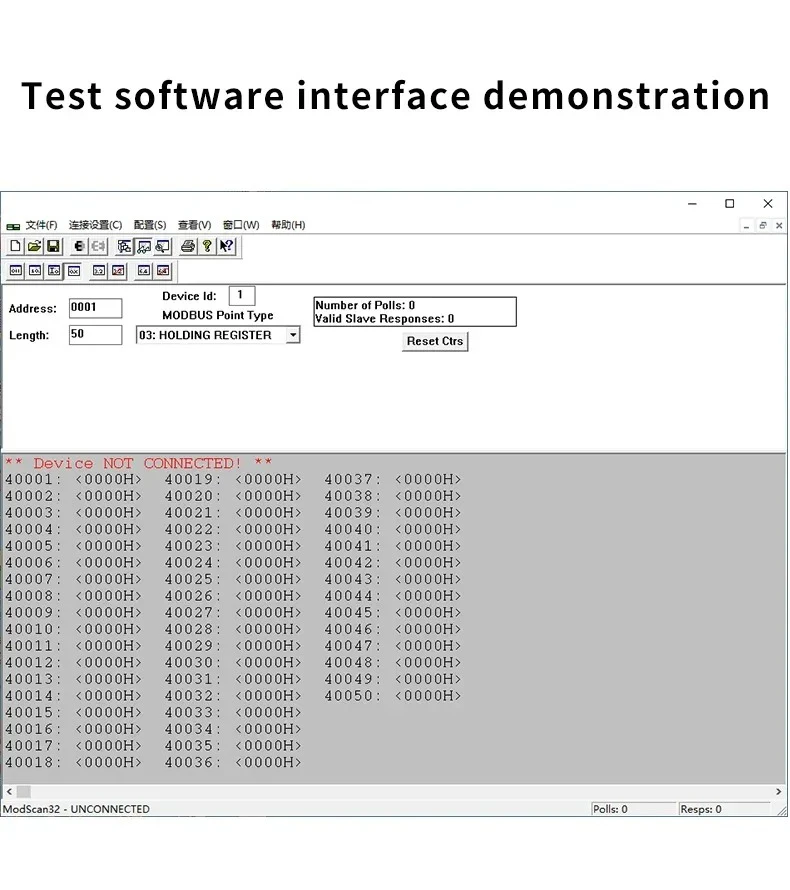Image resolution: width=790 pixels, height=890 pixels.
Task: Select the Show Traffic toolbar icon
Action: (x=162, y=246)
